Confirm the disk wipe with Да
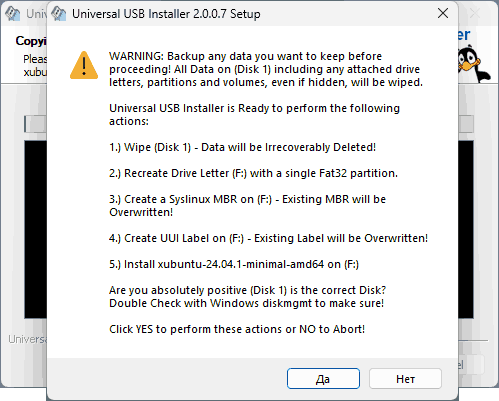Viewport: 499px width, 401px height. (323, 379)
